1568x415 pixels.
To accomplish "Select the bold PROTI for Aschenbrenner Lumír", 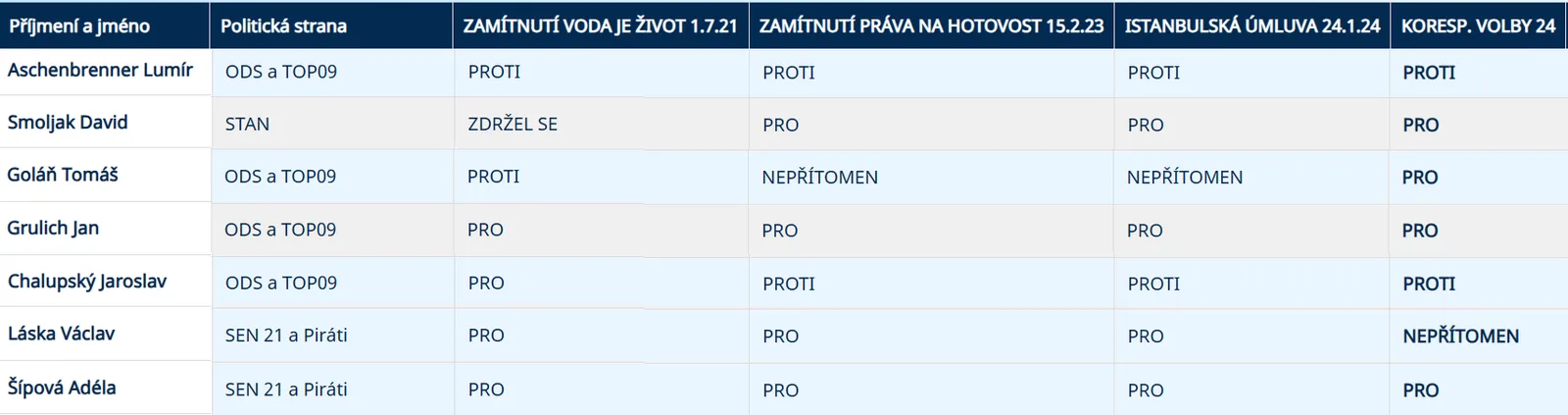I will pyautogui.click(x=1429, y=73).
